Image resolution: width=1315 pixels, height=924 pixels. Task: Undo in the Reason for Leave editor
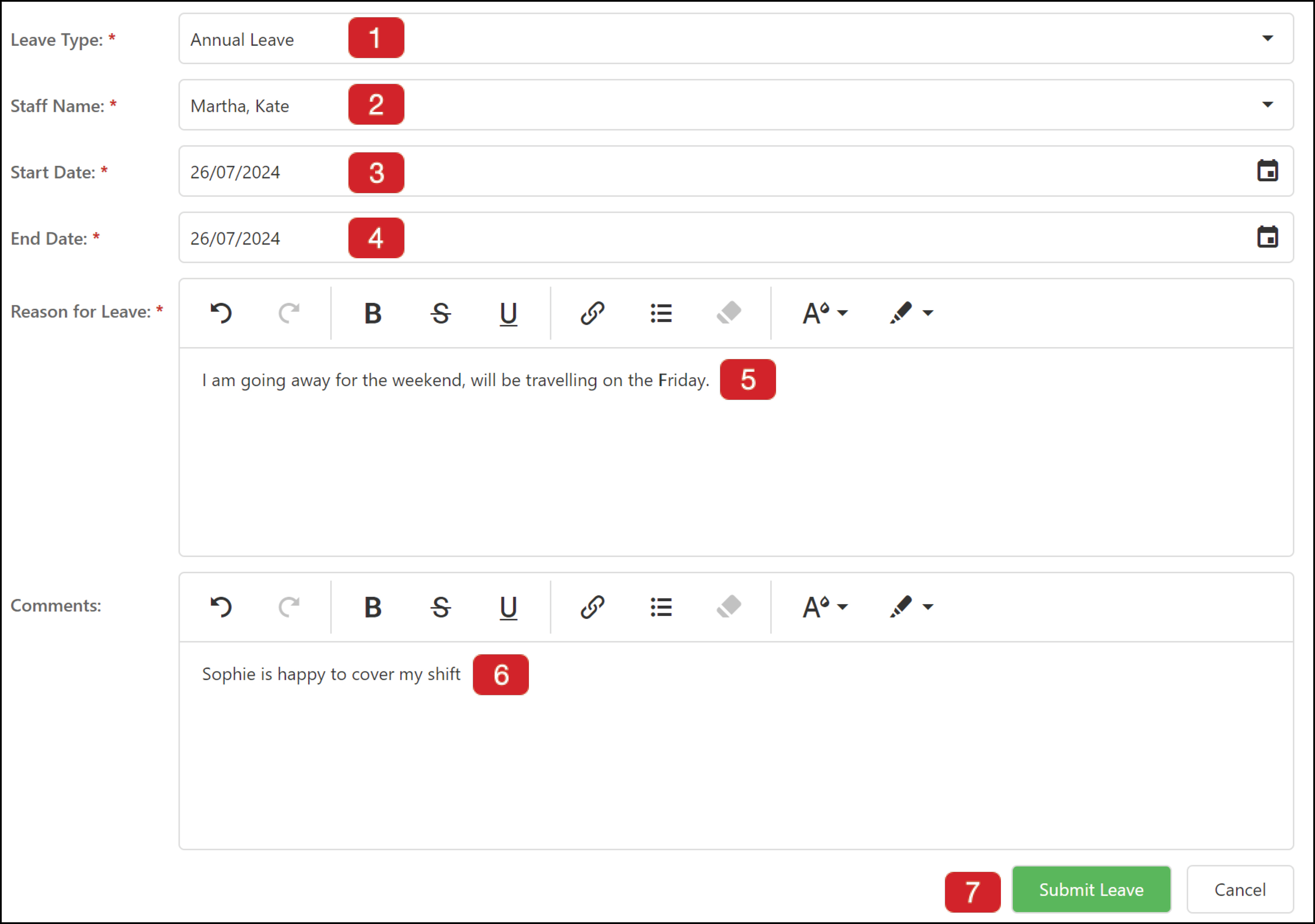pos(221,313)
